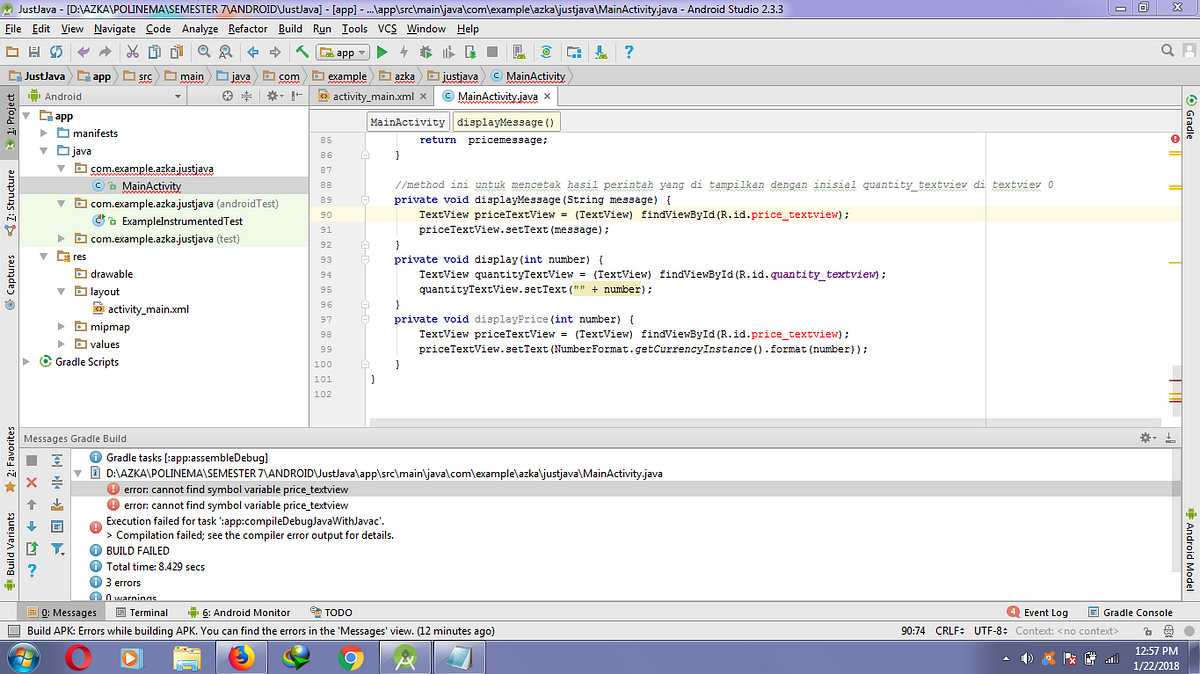Toggle the Gradle side panel
The height and width of the screenshot is (674, 1200).
tap(1190, 118)
